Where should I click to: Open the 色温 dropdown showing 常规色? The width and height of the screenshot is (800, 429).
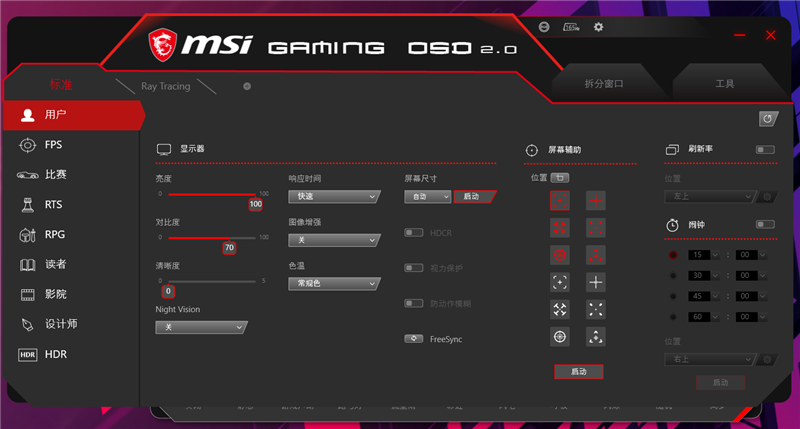coord(334,284)
